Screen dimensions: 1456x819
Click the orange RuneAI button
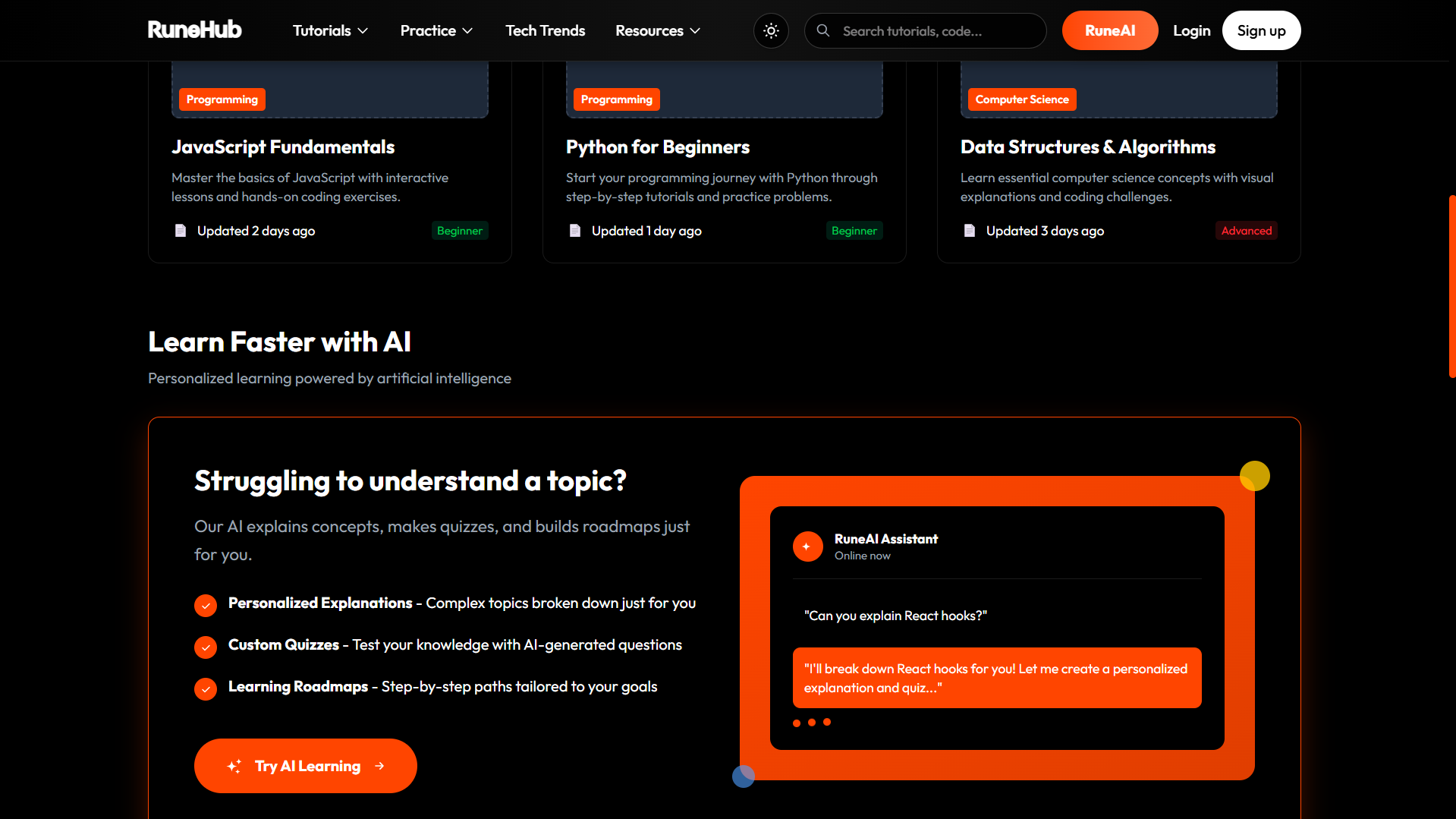pyautogui.click(x=1109, y=30)
